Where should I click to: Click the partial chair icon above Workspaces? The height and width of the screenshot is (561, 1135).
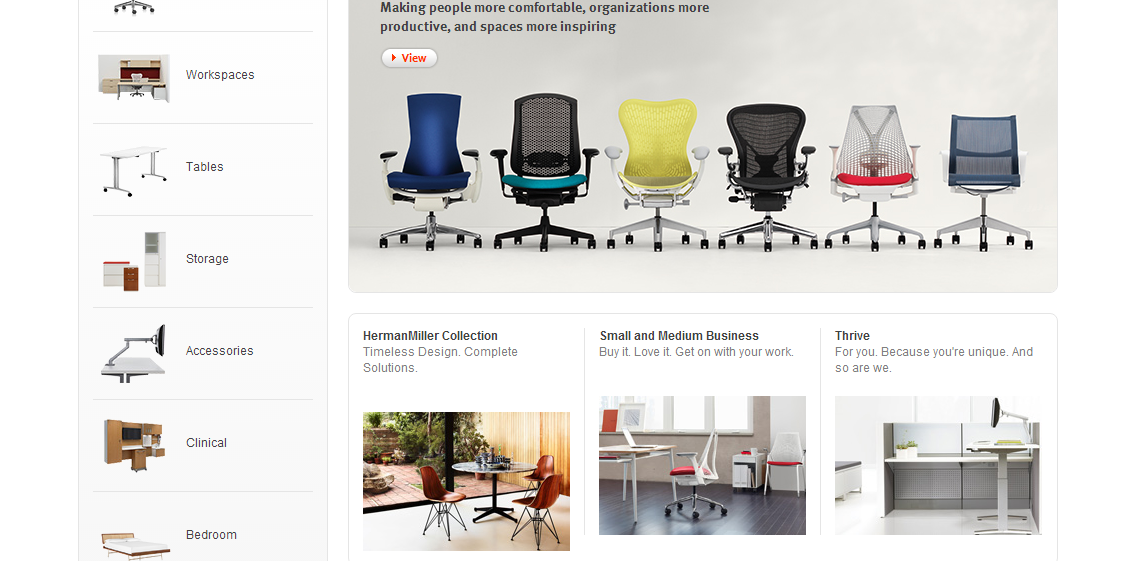pos(134,7)
